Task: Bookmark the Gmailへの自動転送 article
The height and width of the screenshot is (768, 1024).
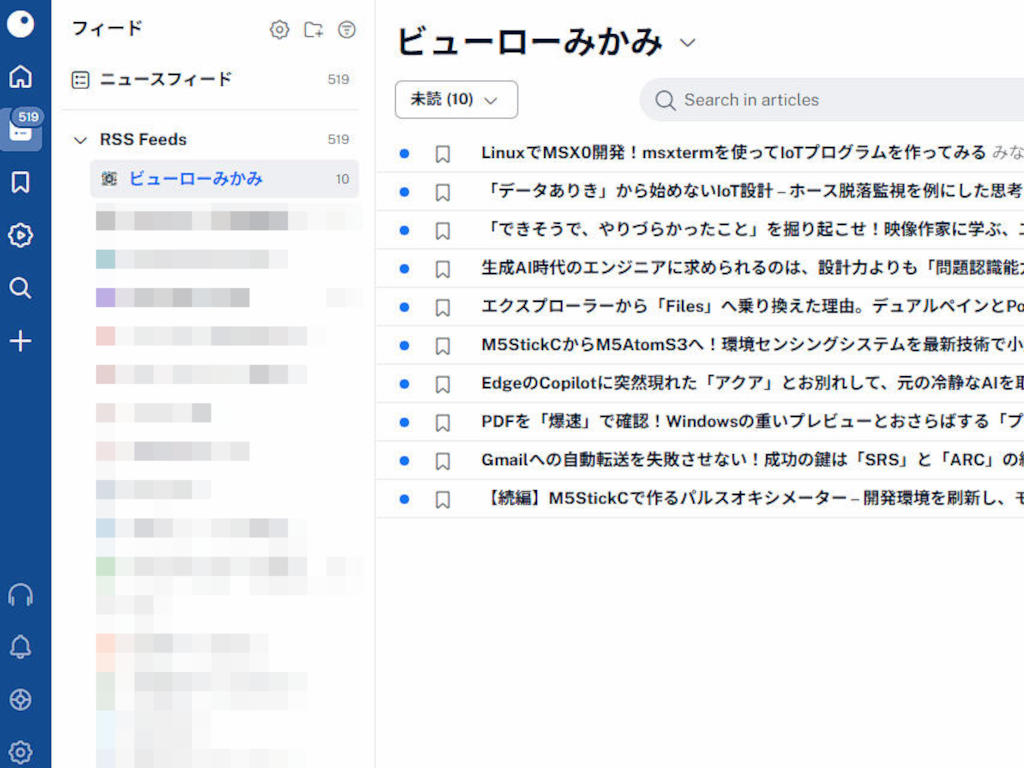Action: tap(443, 461)
